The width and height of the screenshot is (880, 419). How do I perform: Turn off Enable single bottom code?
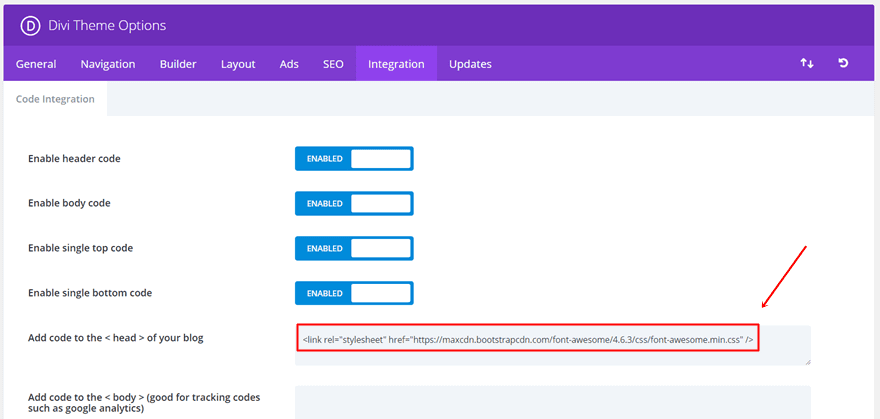coord(354,293)
